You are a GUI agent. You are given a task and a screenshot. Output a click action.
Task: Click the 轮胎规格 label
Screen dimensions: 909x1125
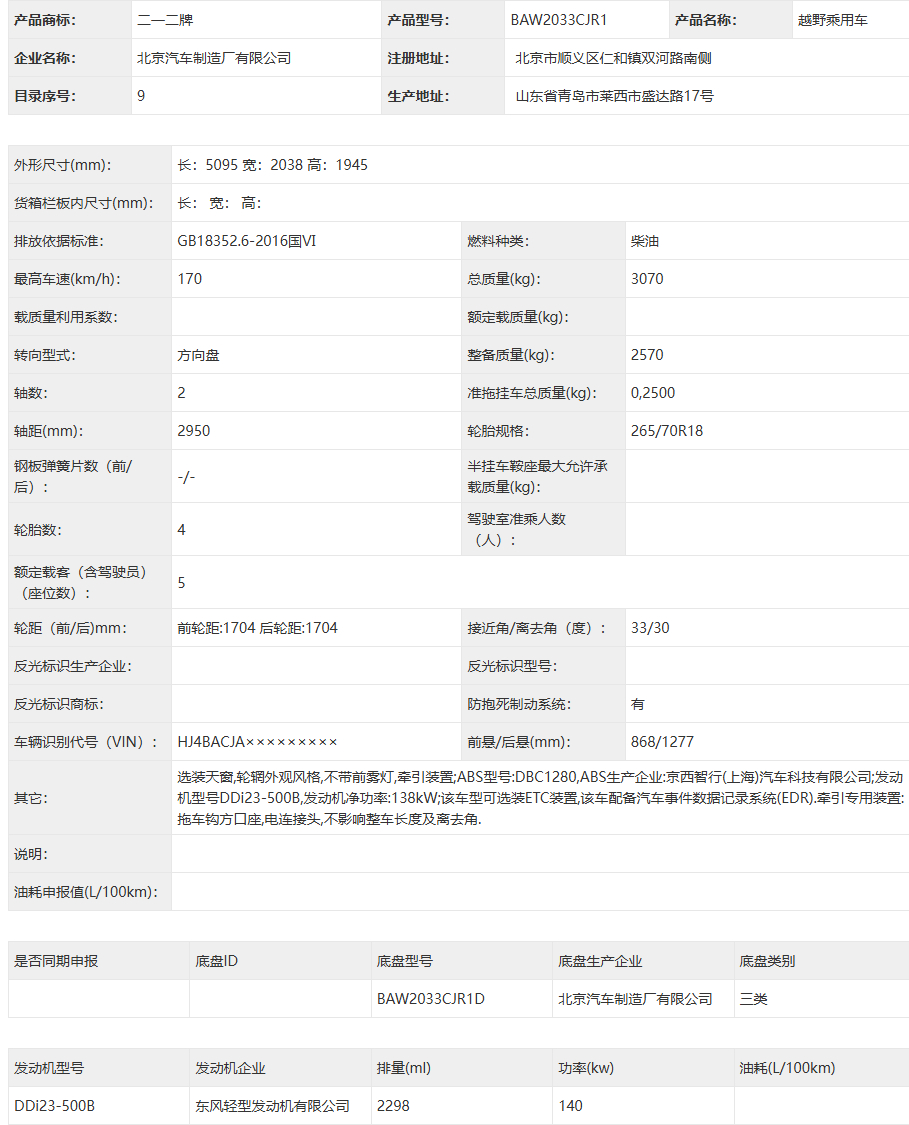498,431
